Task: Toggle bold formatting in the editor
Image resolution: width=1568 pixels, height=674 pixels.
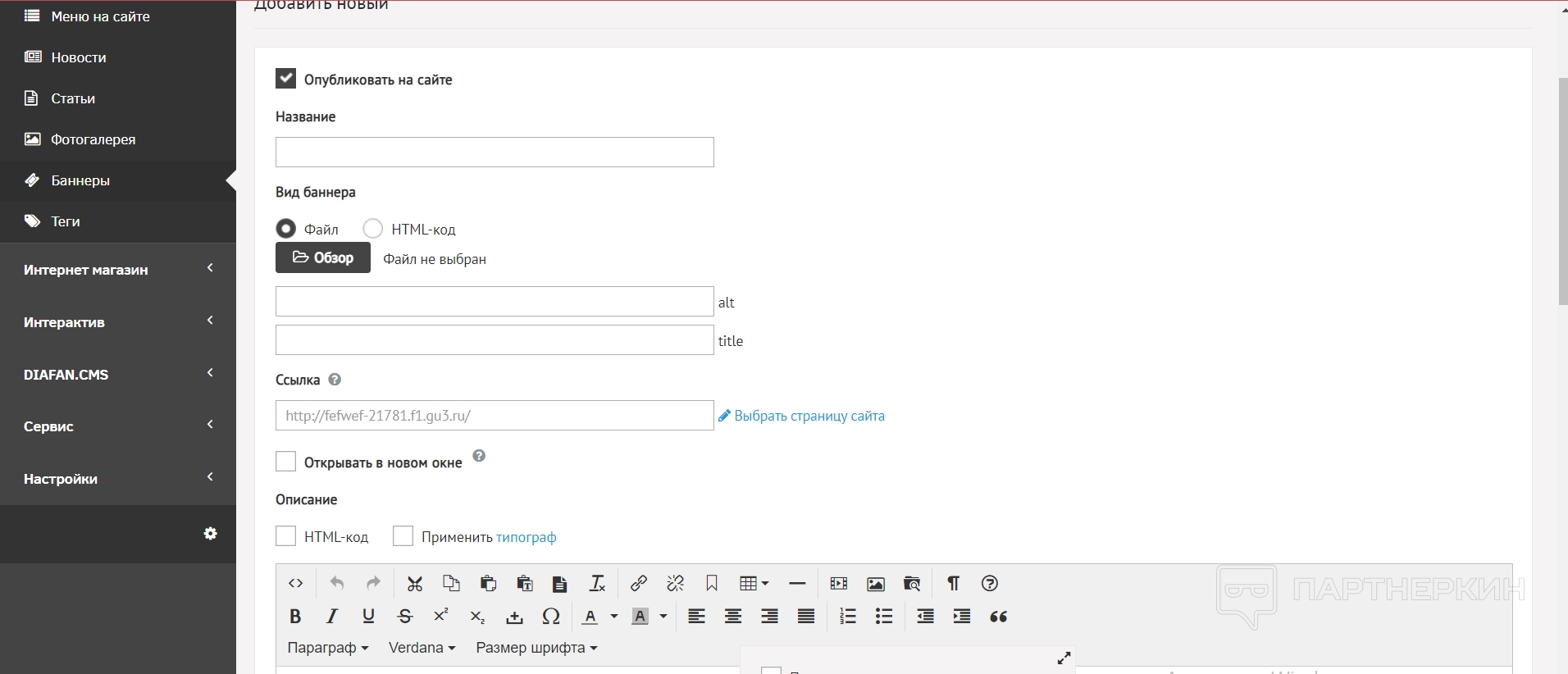Action: click(x=295, y=617)
